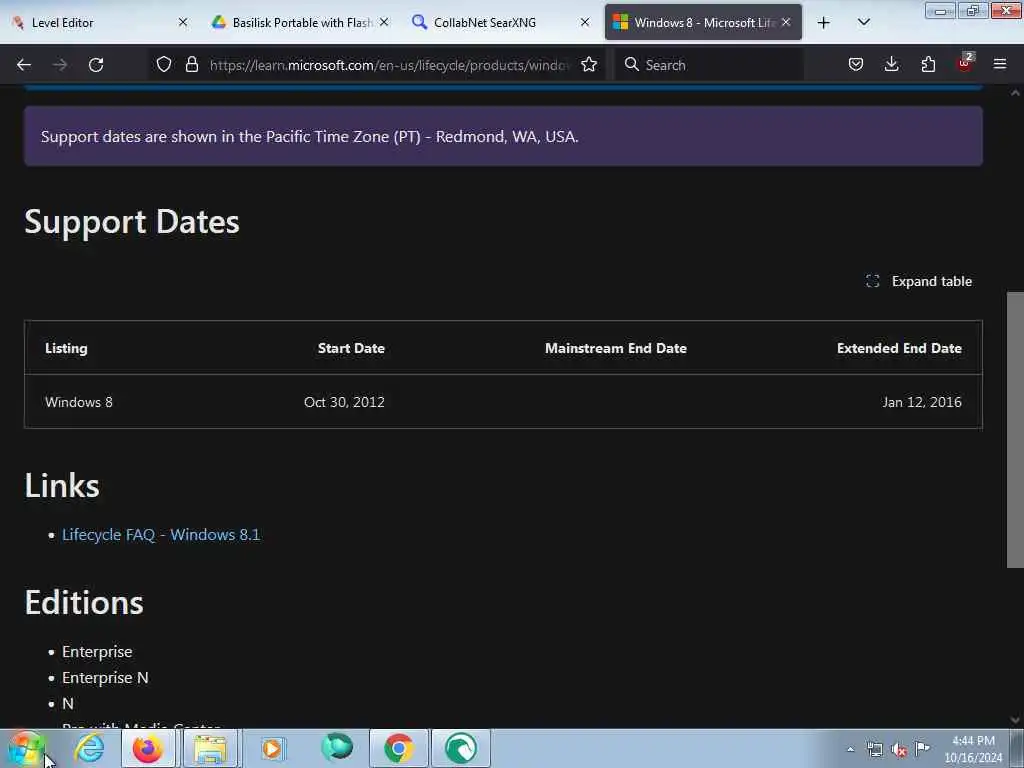Click the magnifier icon in search box
The image size is (1024, 768).
632,65
